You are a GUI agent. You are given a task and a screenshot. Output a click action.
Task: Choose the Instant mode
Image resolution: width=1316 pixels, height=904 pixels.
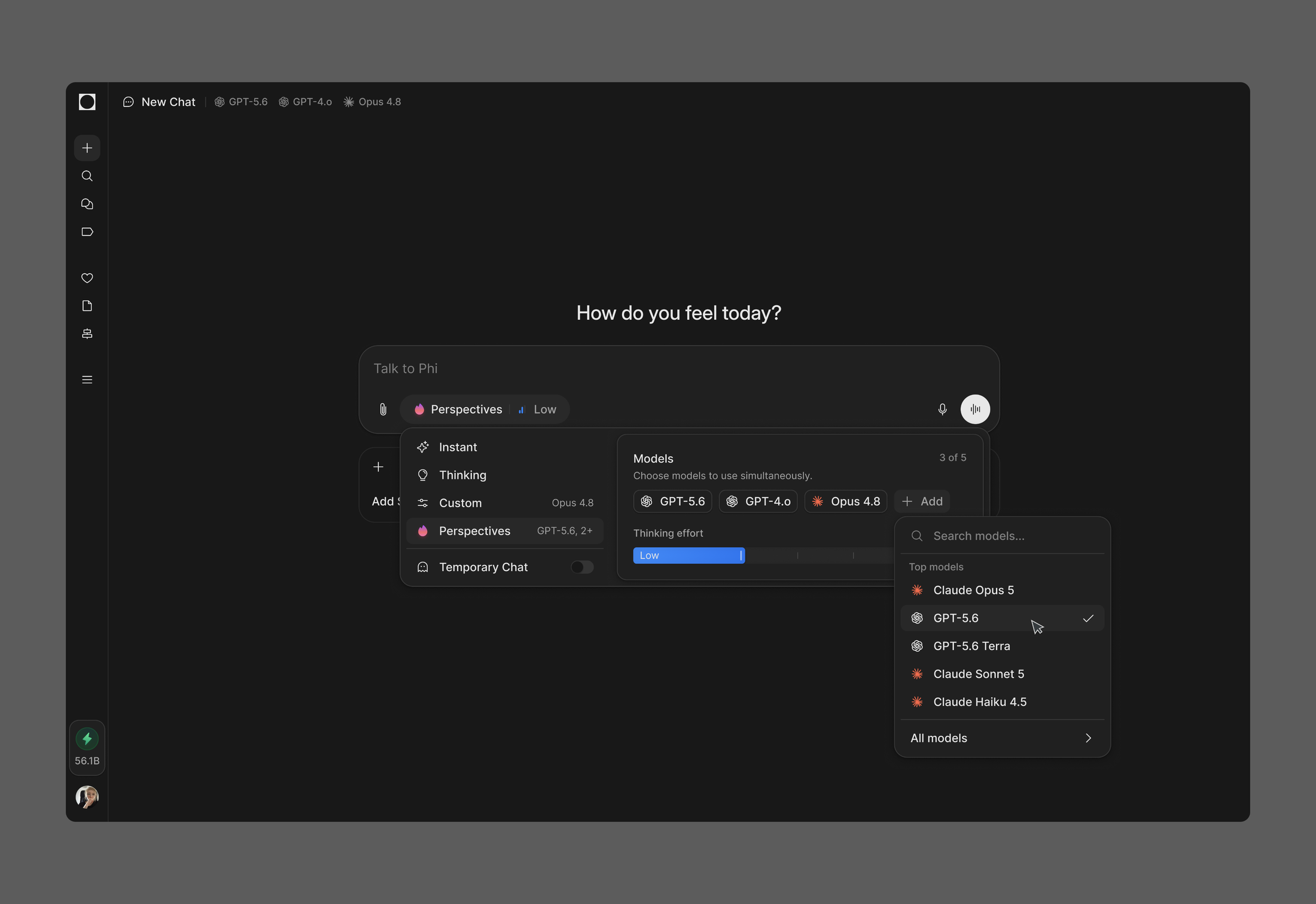tap(505, 447)
